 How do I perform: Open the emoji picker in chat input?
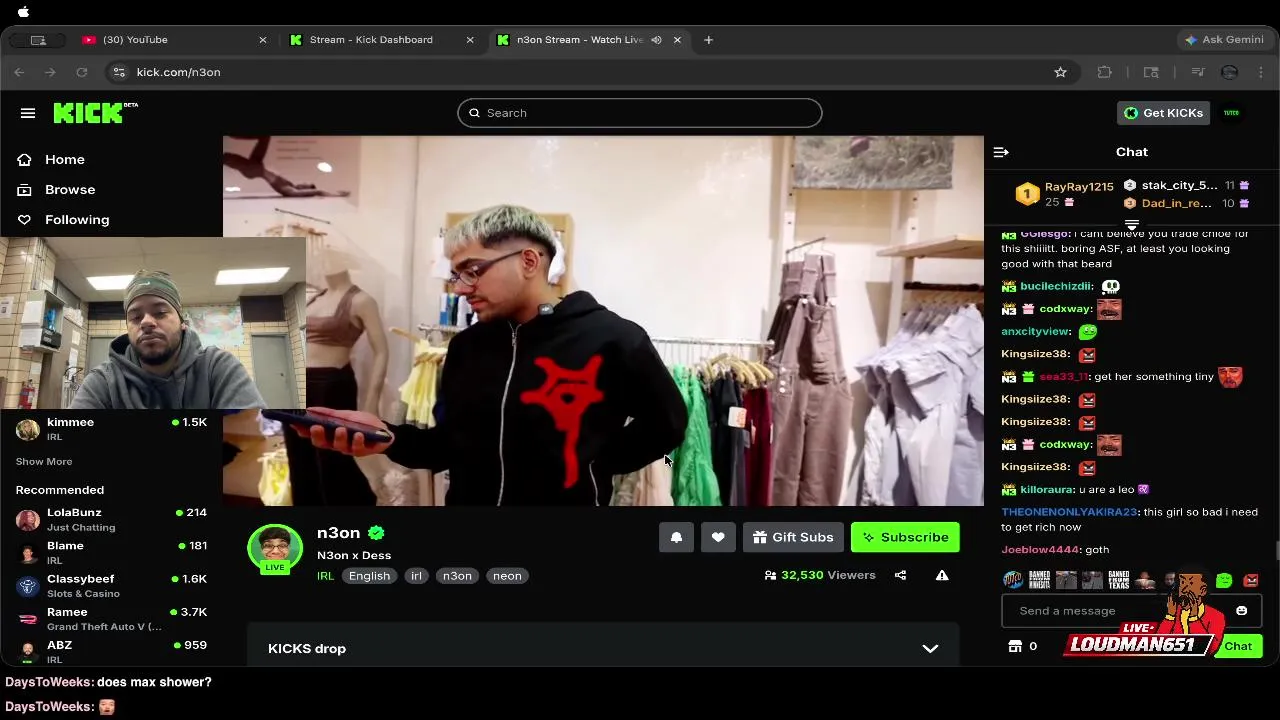[x=1241, y=611]
